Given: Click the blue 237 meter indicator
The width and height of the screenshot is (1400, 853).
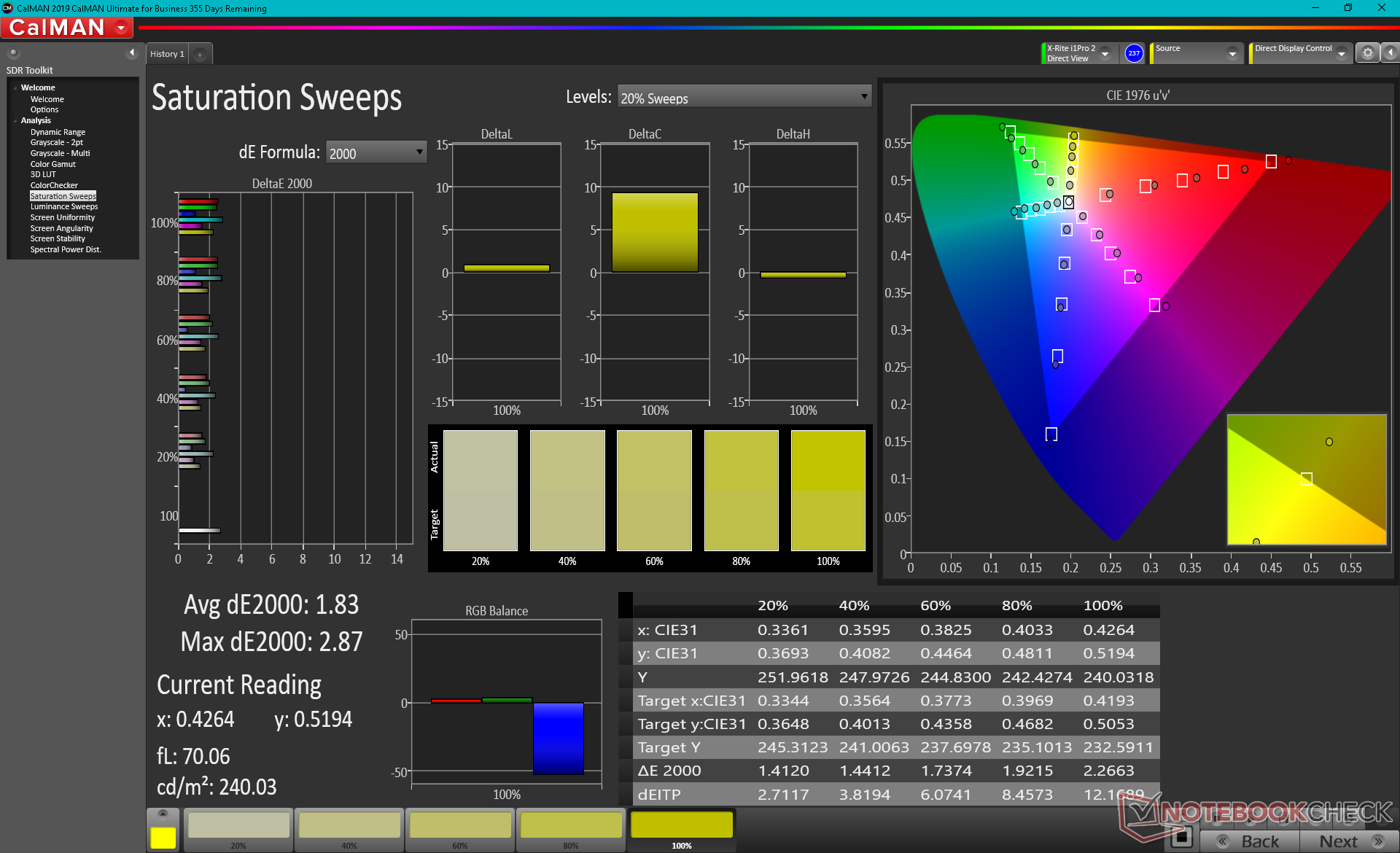Looking at the screenshot, I should (x=1133, y=53).
